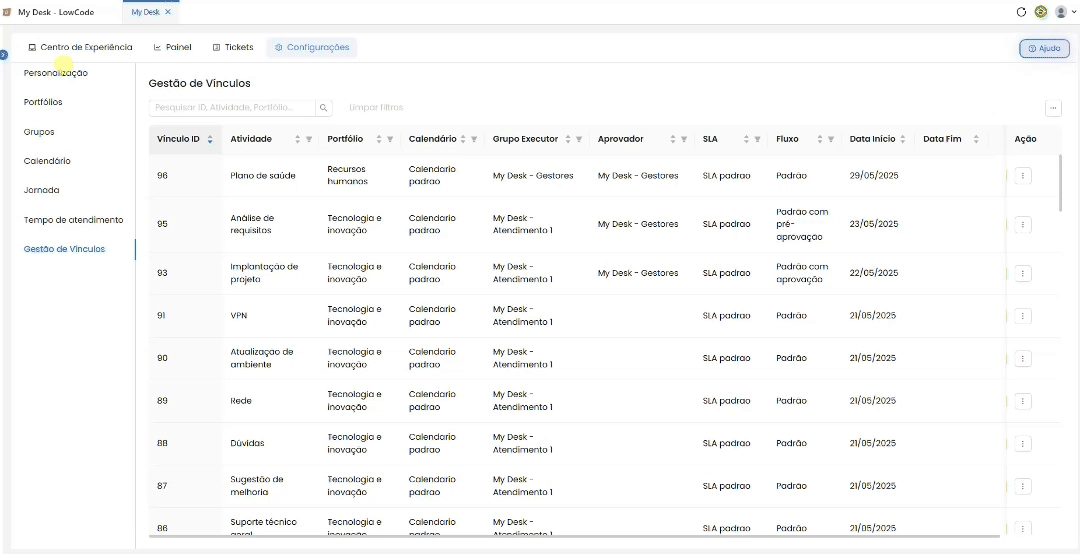The image size is (1080, 554).
Task: Click the green circular badge icon
Action: click(1041, 12)
